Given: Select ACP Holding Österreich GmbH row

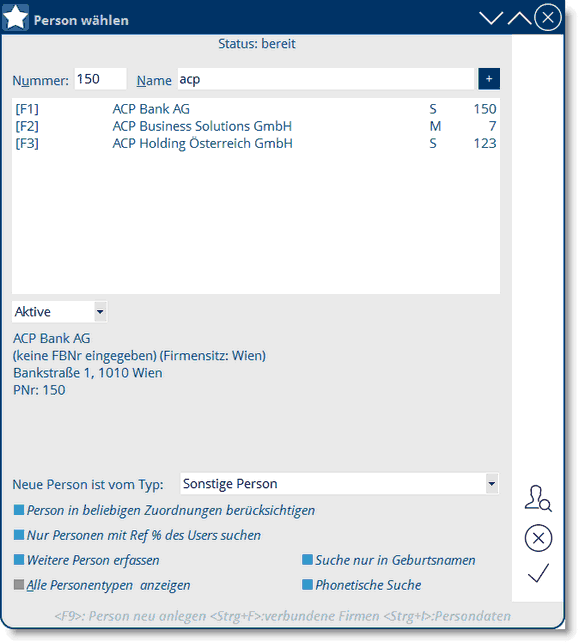Looking at the screenshot, I should coord(256,143).
